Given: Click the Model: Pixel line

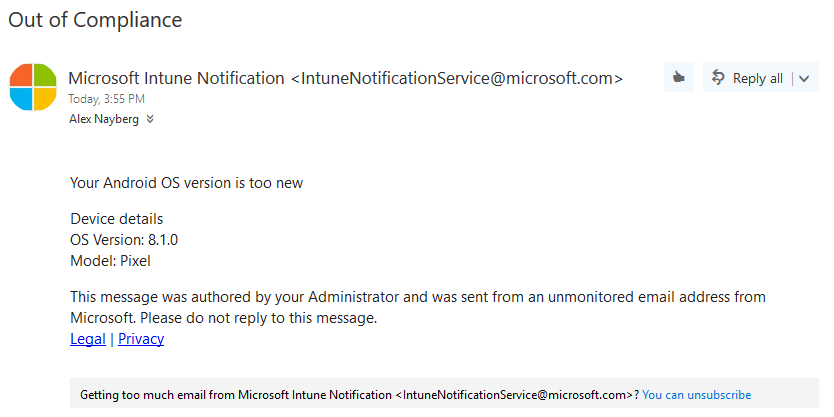Looking at the screenshot, I should coord(111,261).
